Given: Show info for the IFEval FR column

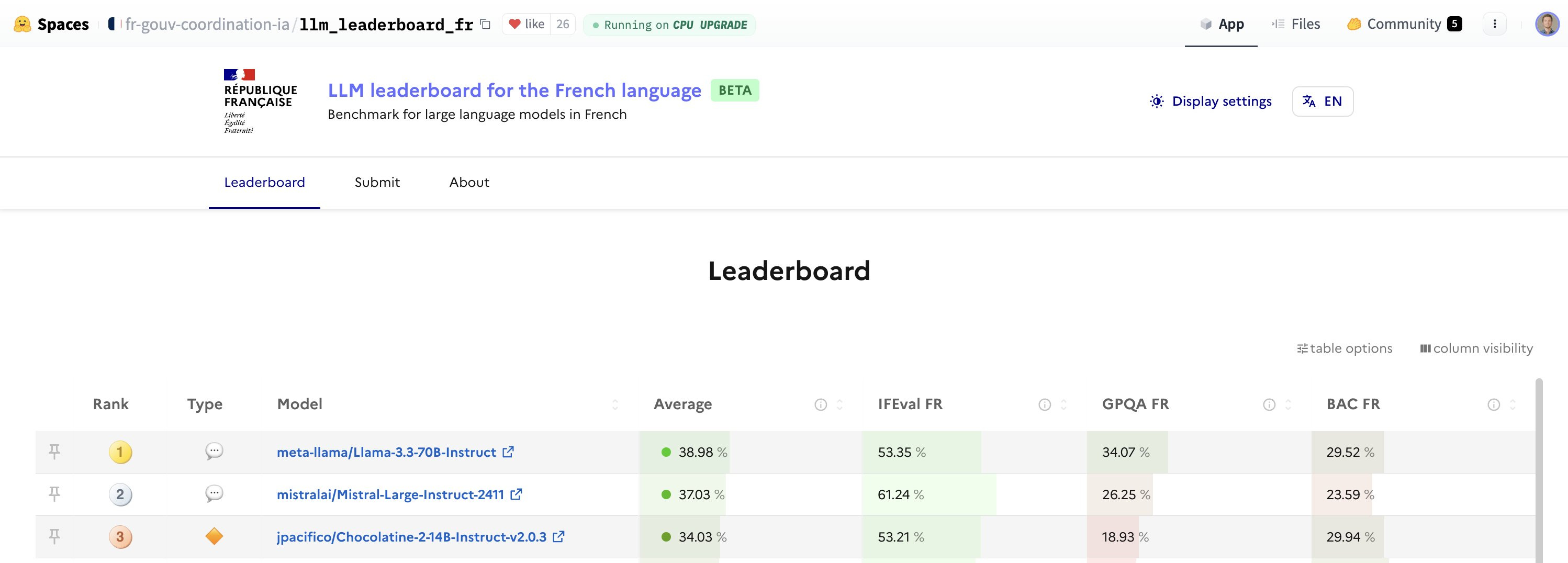Looking at the screenshot, I should (x=1045, y=405).
